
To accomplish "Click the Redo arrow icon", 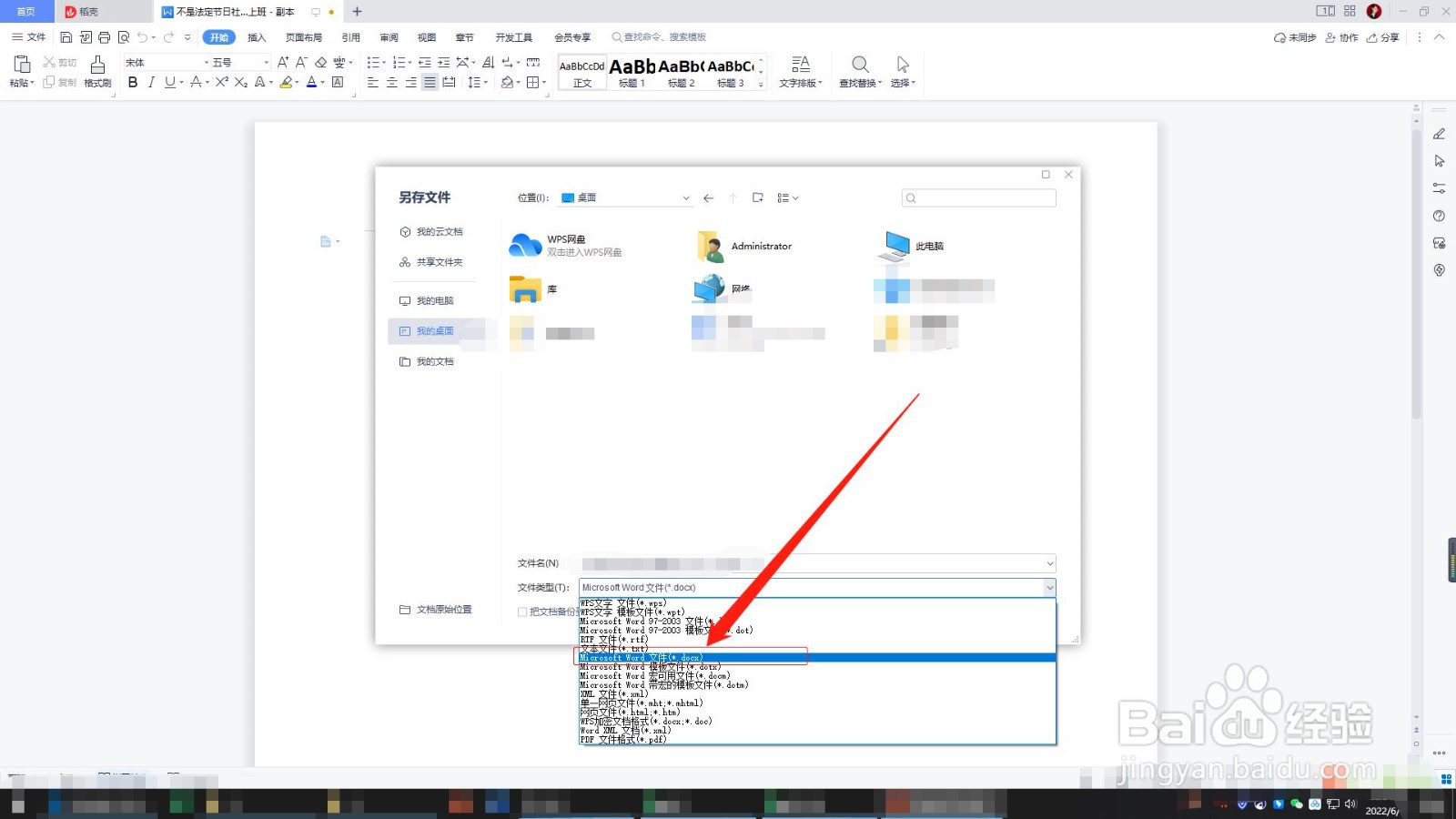I will 168,37.
